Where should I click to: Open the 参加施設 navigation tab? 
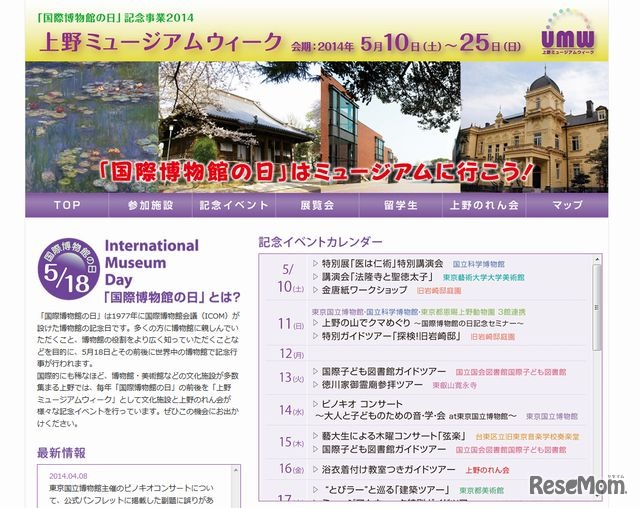(151, 205)
